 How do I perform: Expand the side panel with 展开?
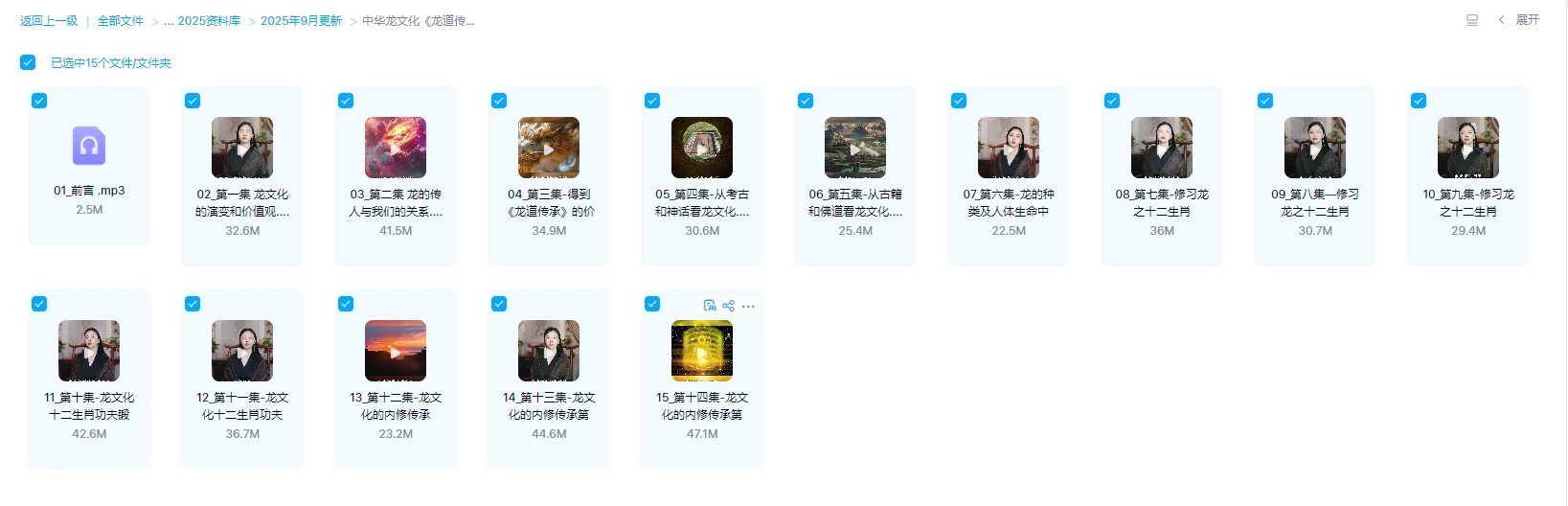pyautogui.click(x=1519, y=20)
